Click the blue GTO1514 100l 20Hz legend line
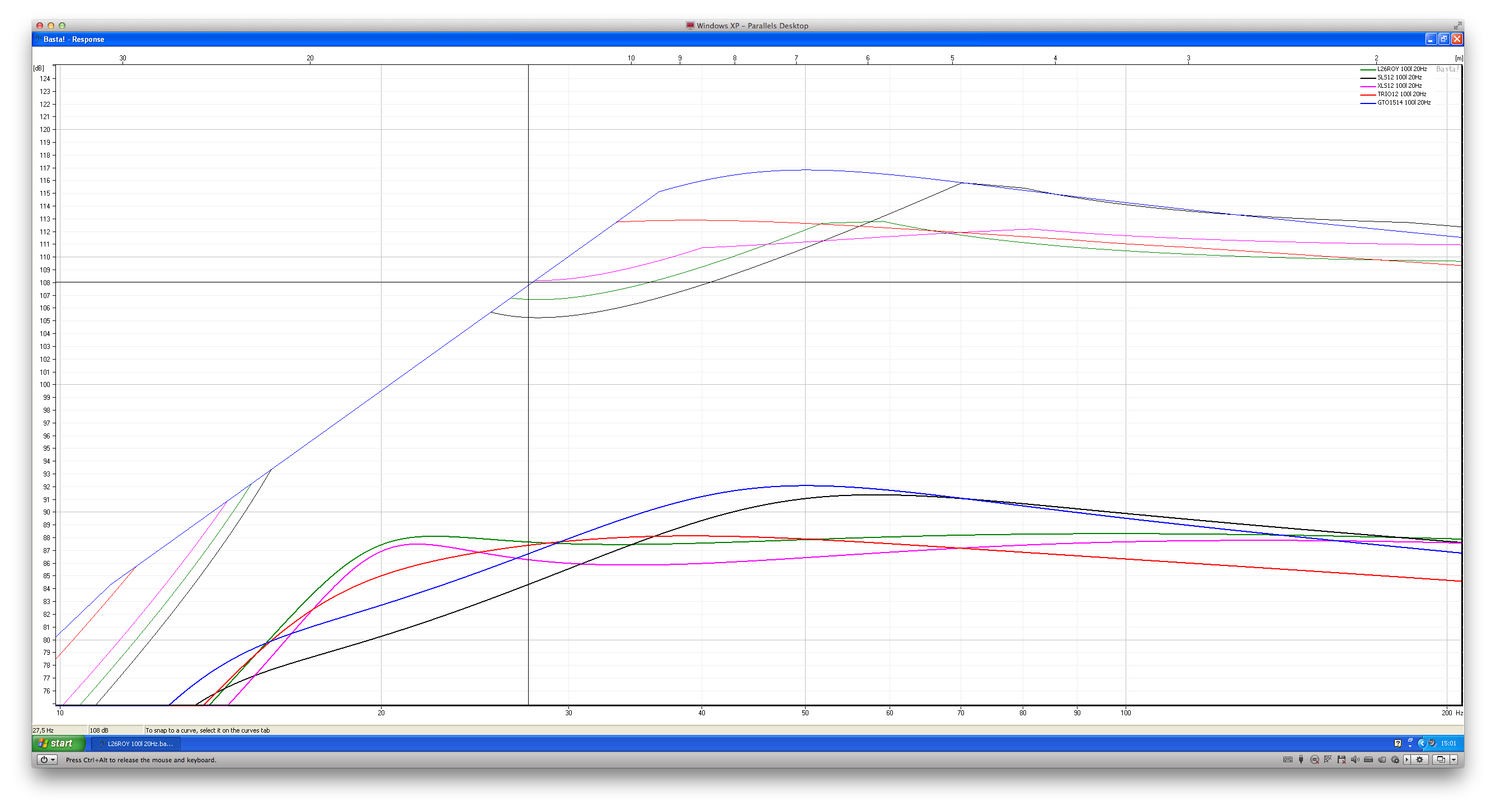This screenshot has height=812, width=1496. pyautogui.click(x=1368, y=103)
